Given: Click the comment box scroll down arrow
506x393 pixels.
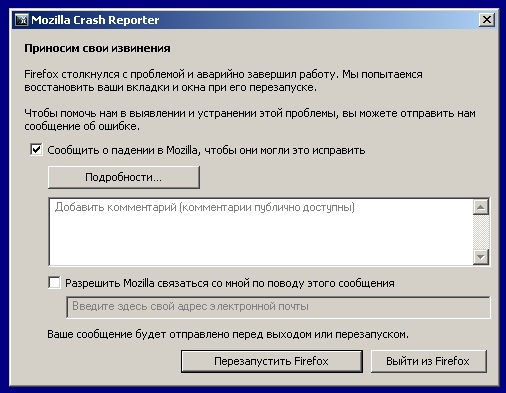Looking at the screenshot, I should click(x=481, y=257).
